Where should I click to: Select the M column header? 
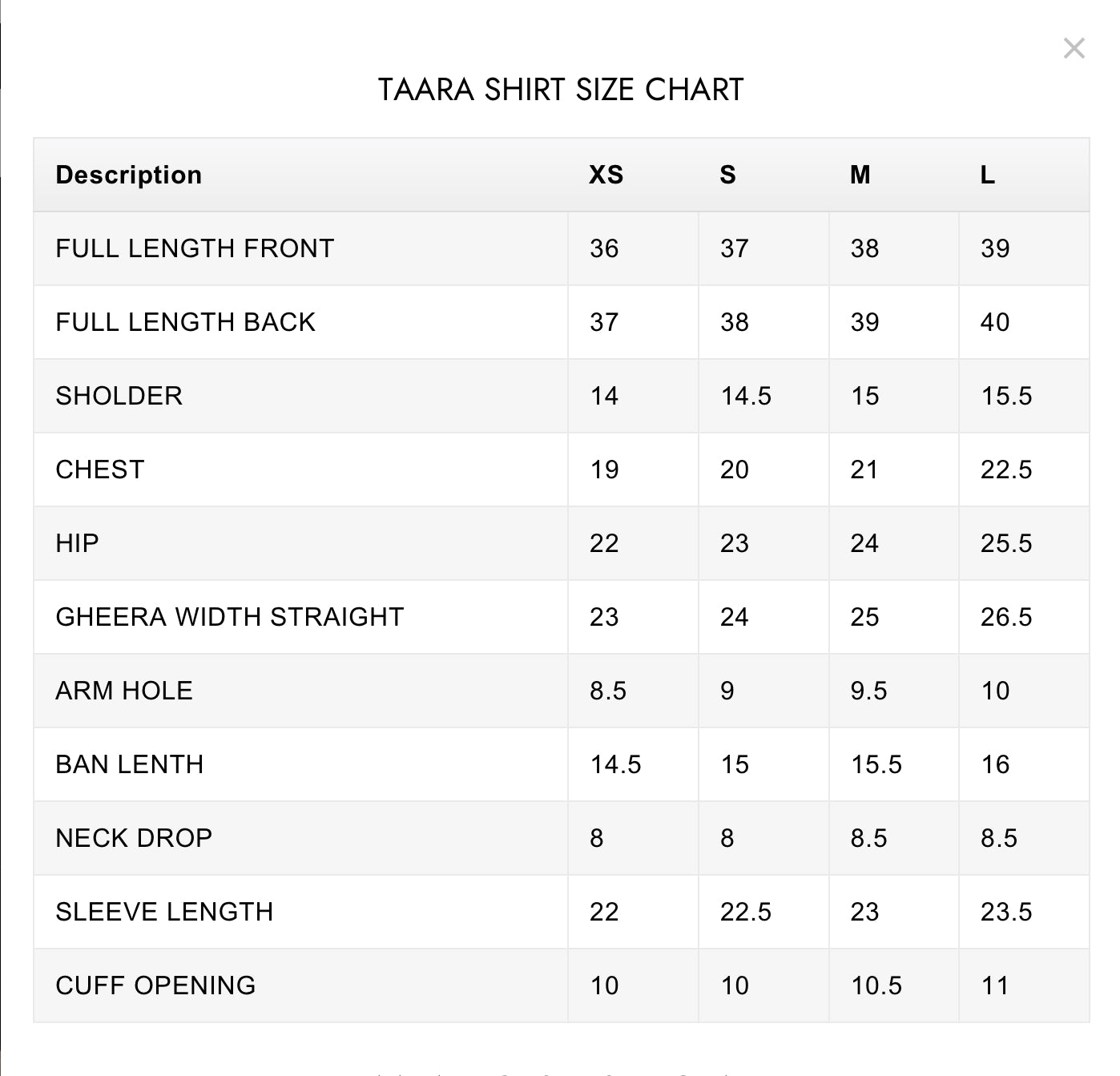[860, 175]
